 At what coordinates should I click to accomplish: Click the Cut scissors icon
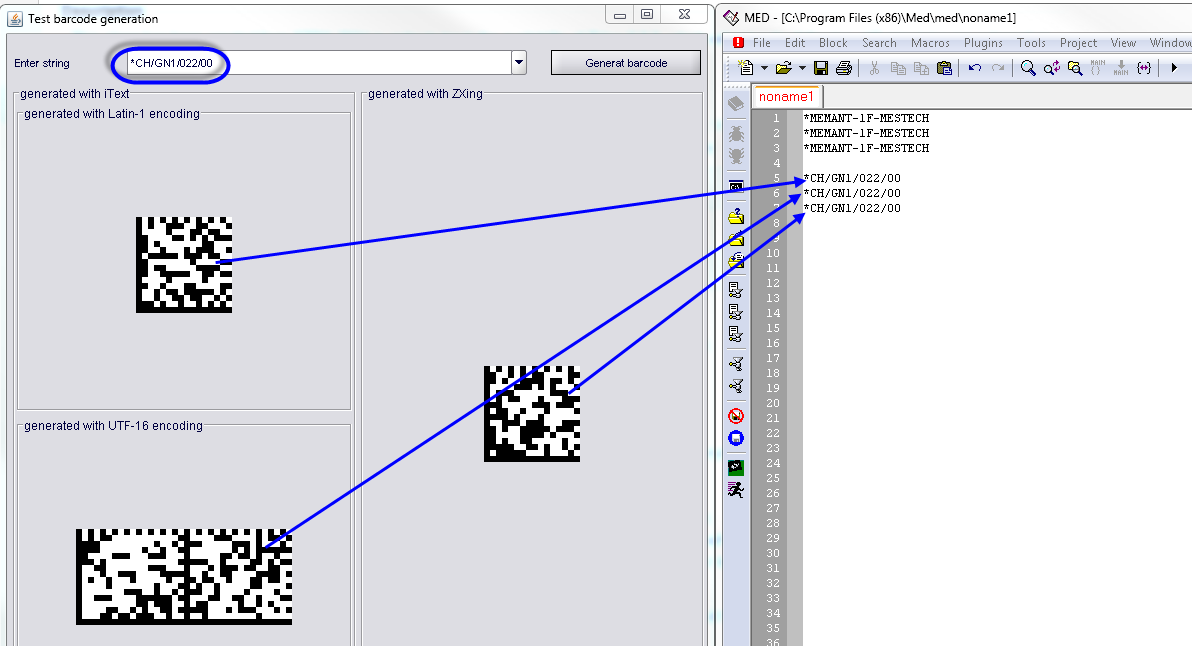(x=874, y=68)
